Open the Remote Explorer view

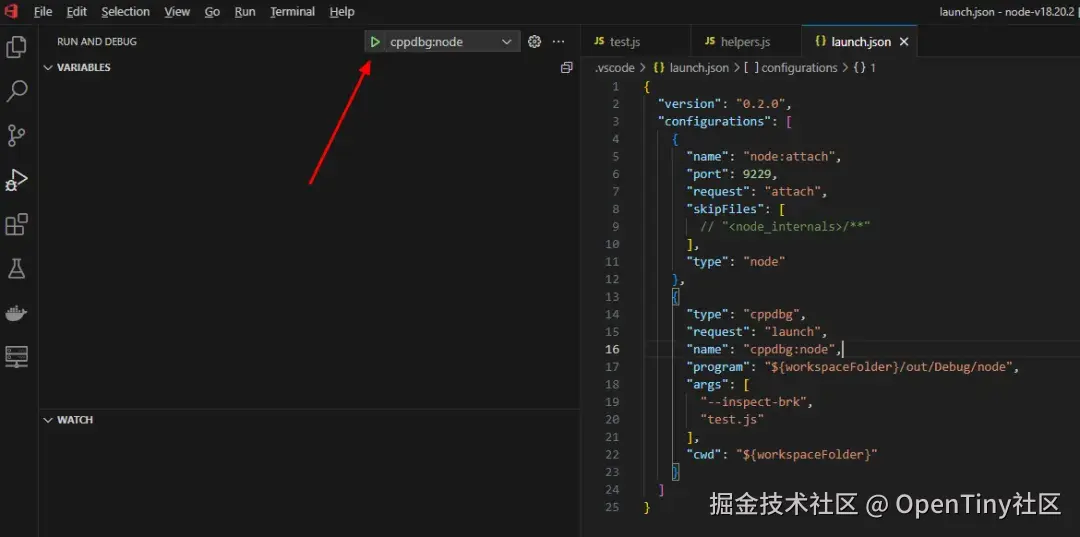click(17, 357)
